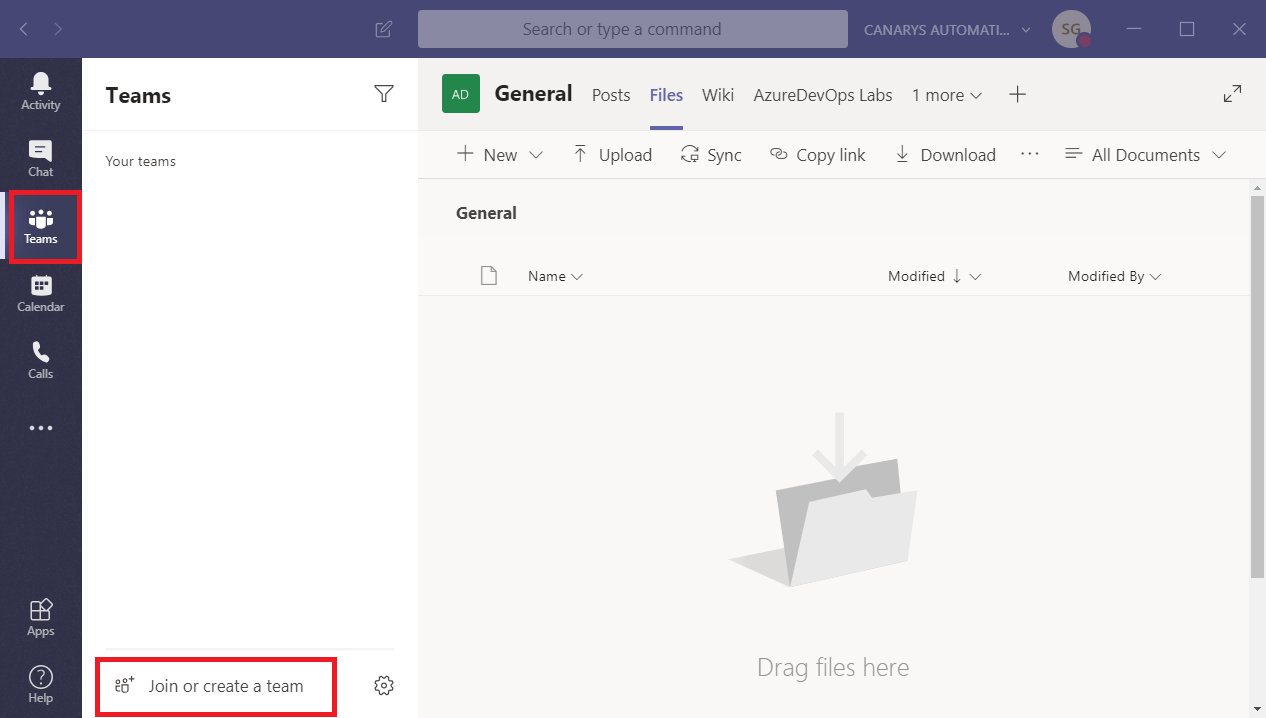Open the Apps store
1266x718 pixels.
click(x=41, y=617)
